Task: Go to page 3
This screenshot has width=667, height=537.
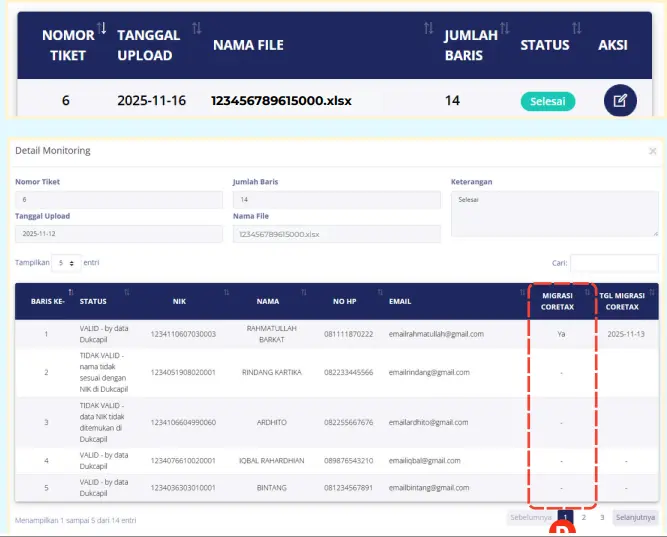Action: (x=602, y=517)
